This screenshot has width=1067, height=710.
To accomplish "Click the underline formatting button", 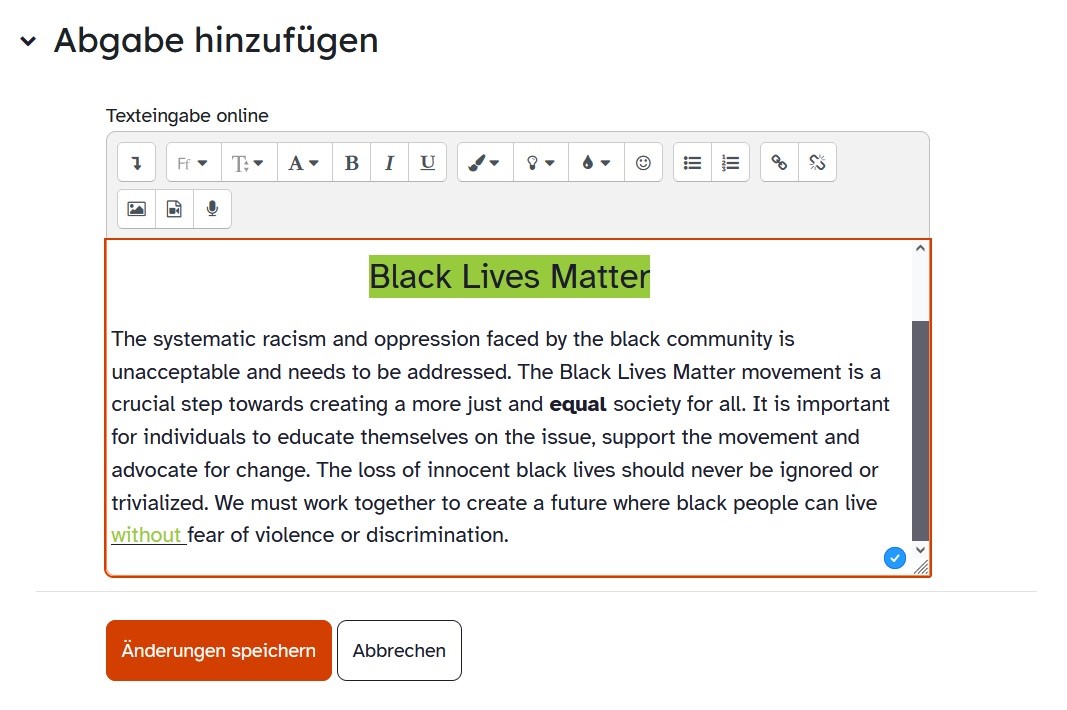I will (x=427, y=163).
